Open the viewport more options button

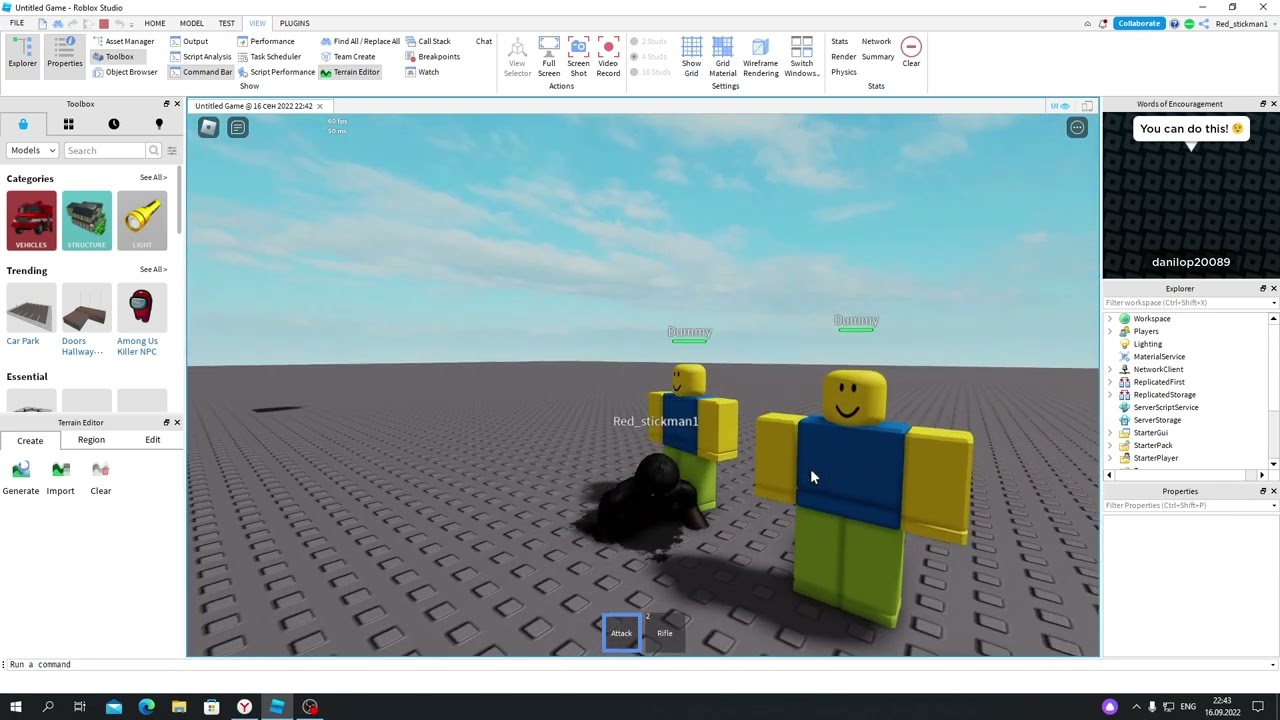[x=1077, y=127]
